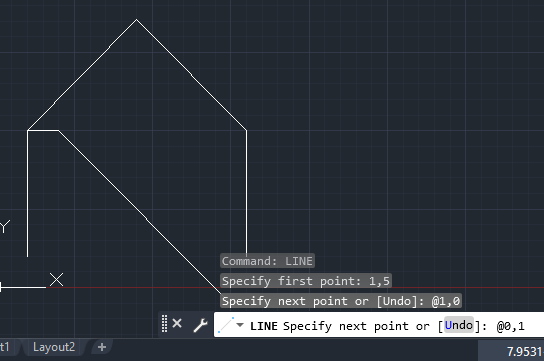
Task: Click the roof apex vertex of drawing
Action: pos(136,19)
